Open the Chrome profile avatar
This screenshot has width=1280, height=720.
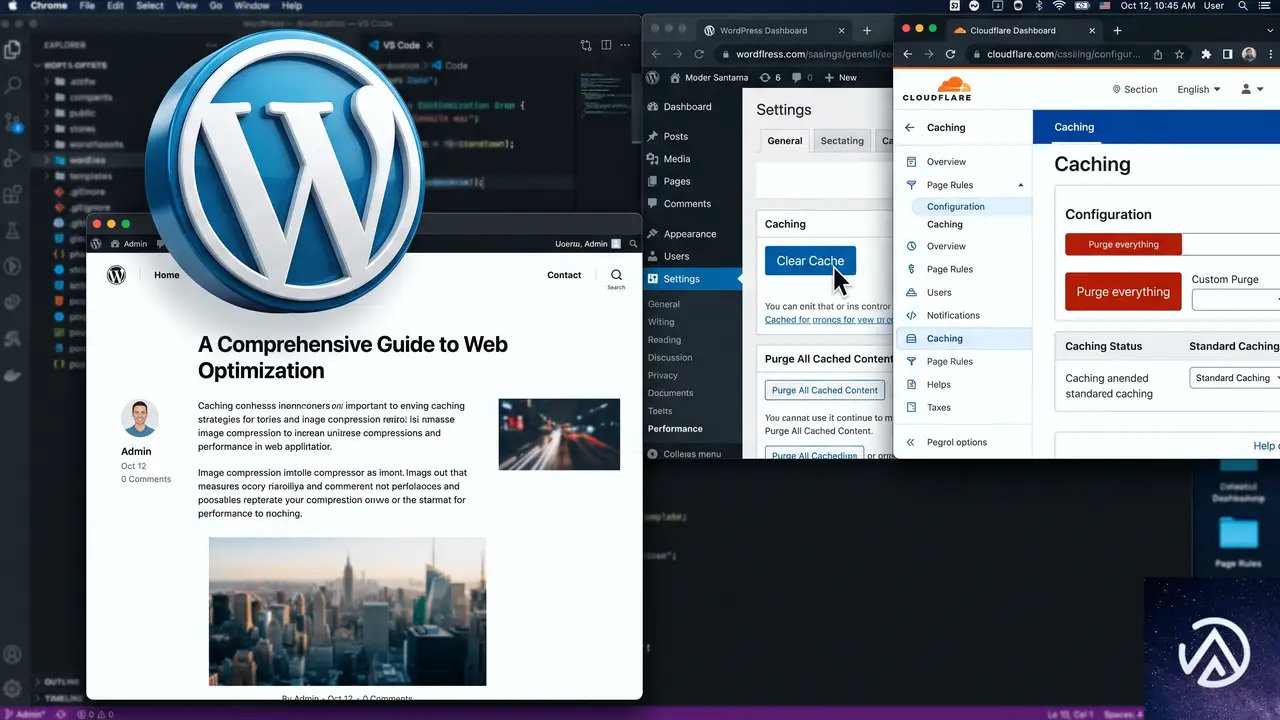click(x=1249, y=54)
